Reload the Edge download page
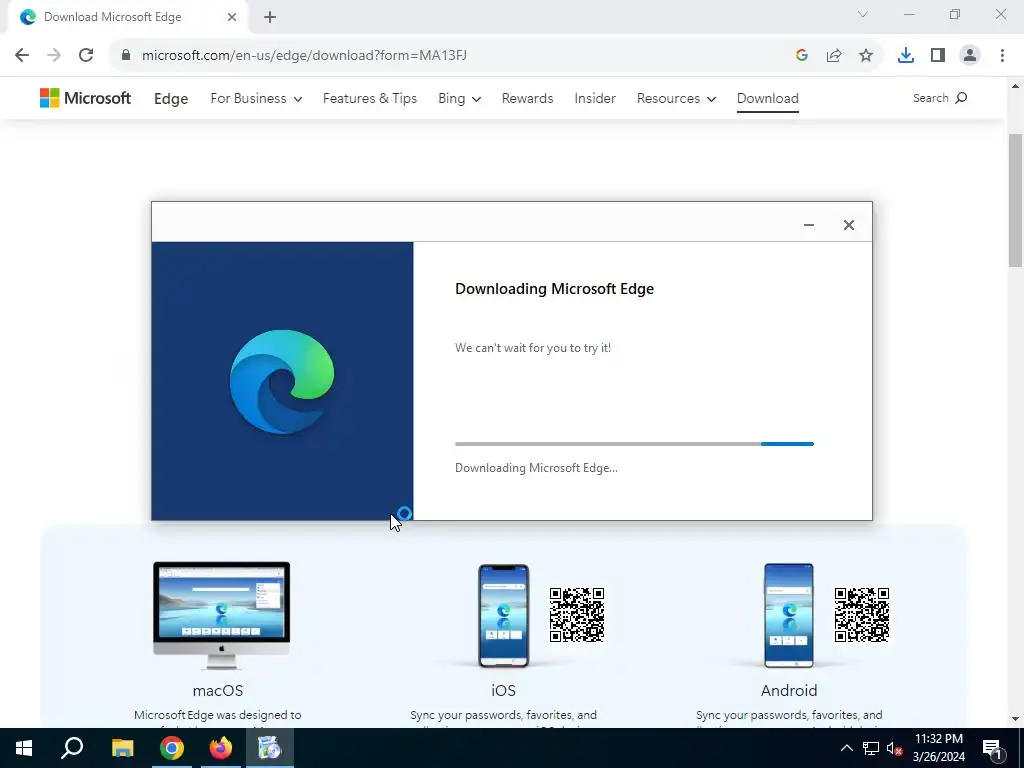The image size is (1024, 768). [x=86, y=56]
